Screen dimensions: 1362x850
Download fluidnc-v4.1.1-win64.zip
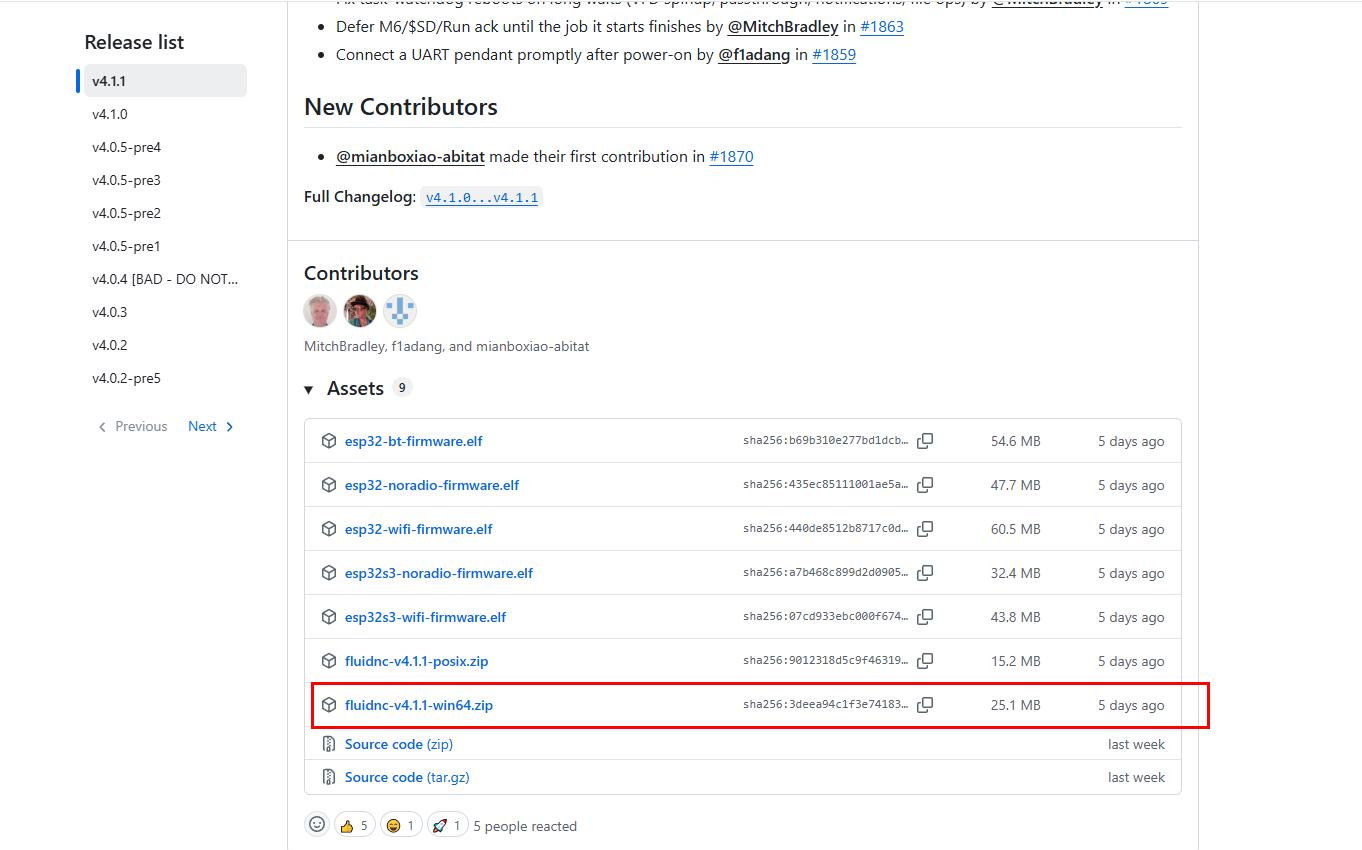419,705
